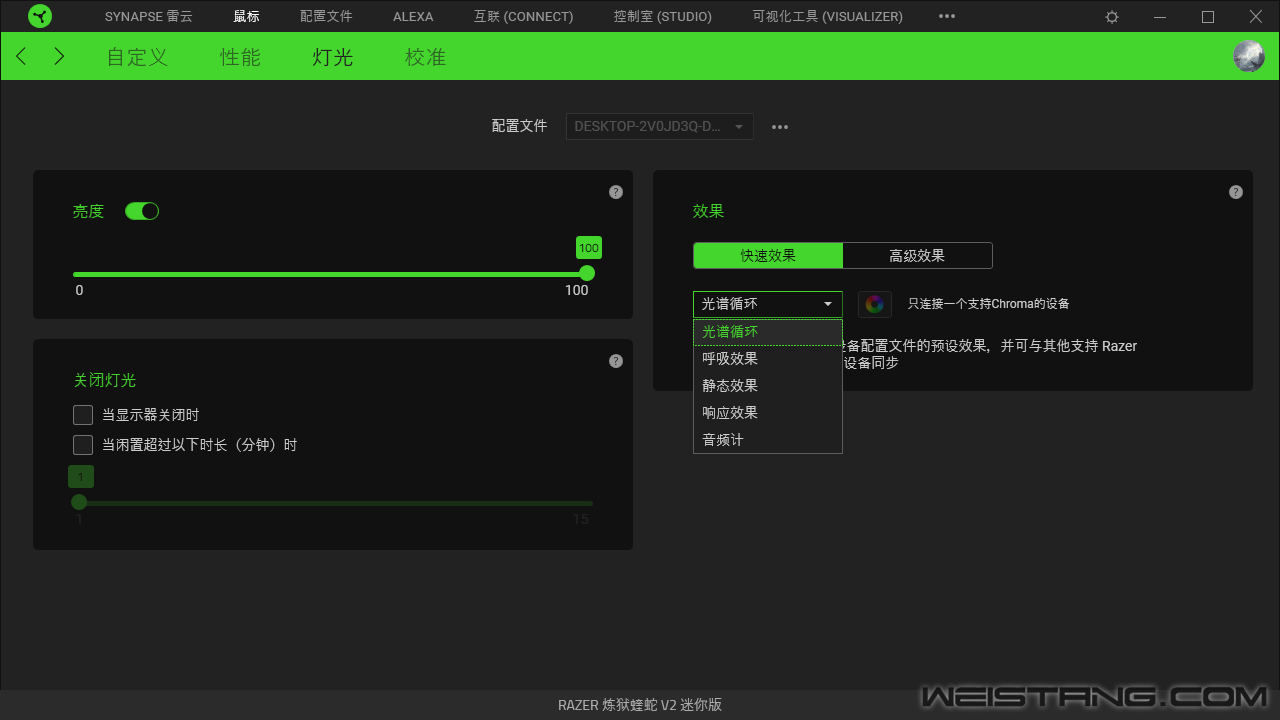Show more top tabs with ellipsis

pos(947,17)
